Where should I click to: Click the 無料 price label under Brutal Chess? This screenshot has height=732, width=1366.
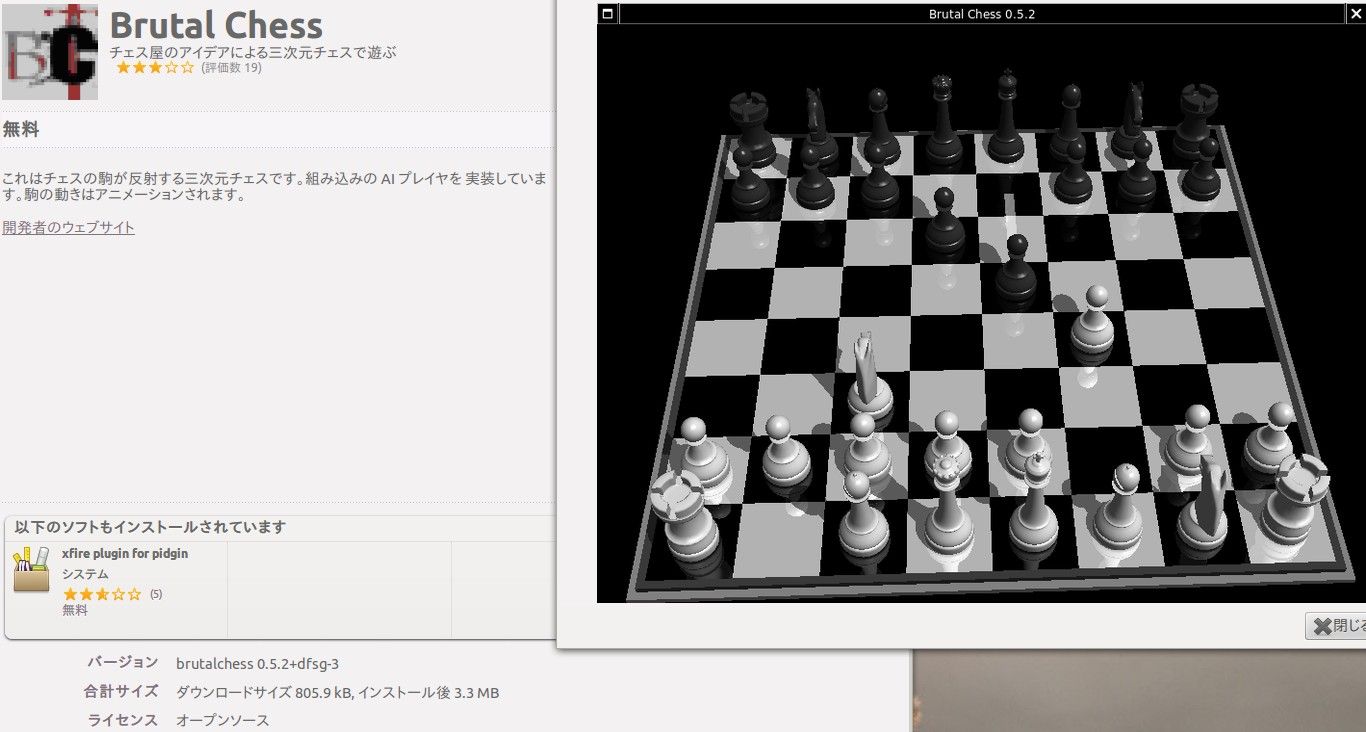click(x=21, y=129)
